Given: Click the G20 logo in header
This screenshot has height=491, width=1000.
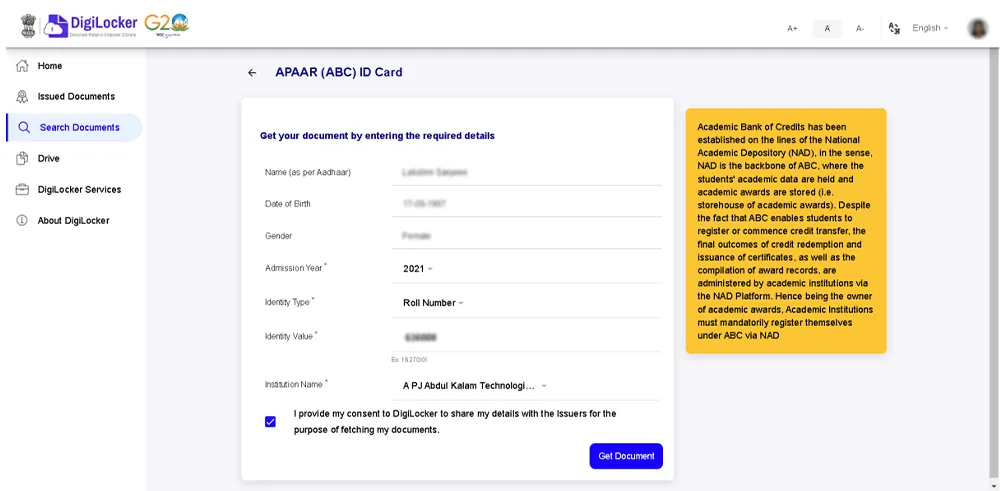Looking at the screenshot, I should [166, 26].
